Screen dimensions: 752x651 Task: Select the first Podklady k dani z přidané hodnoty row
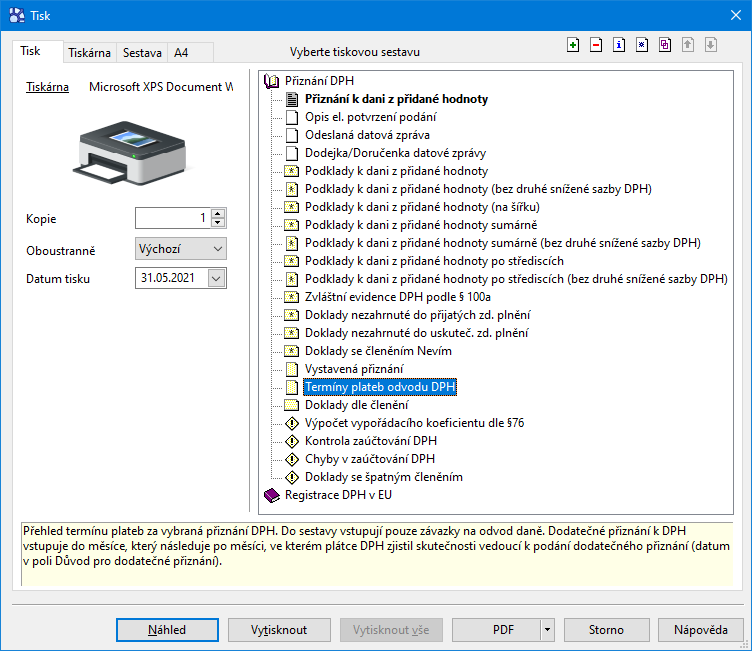pos(396,171)
